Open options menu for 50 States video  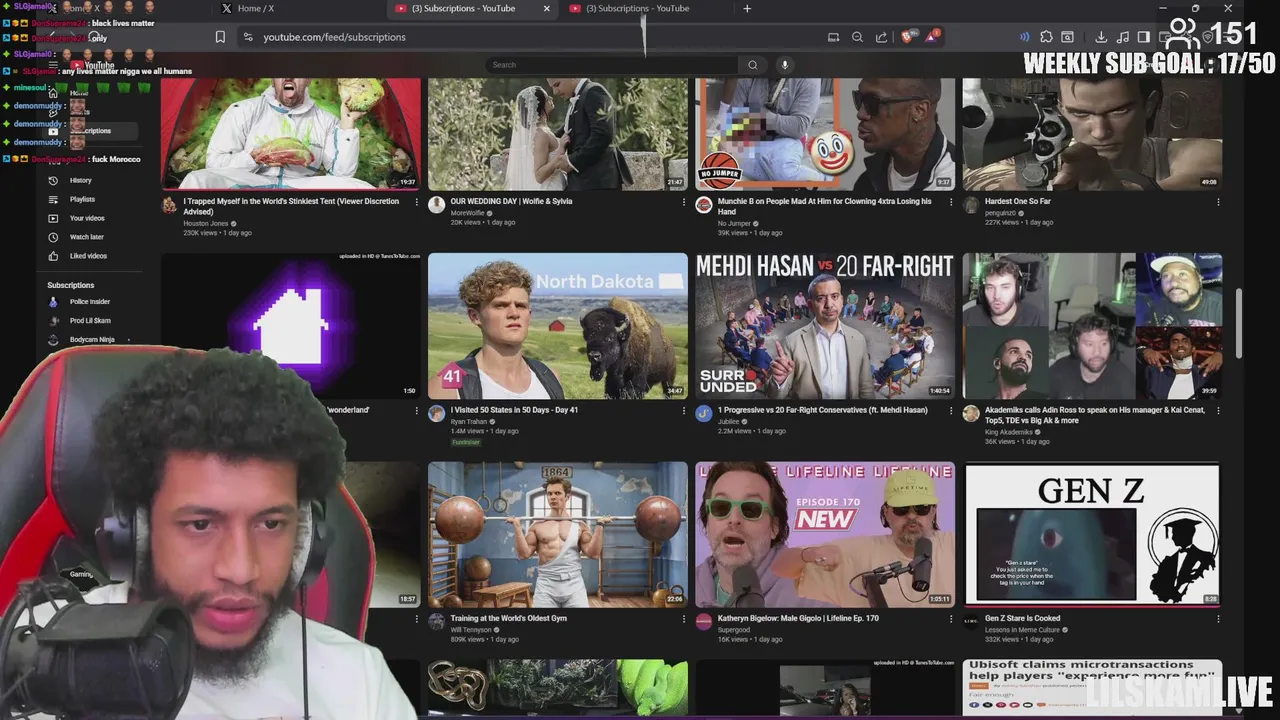[684, 410]
